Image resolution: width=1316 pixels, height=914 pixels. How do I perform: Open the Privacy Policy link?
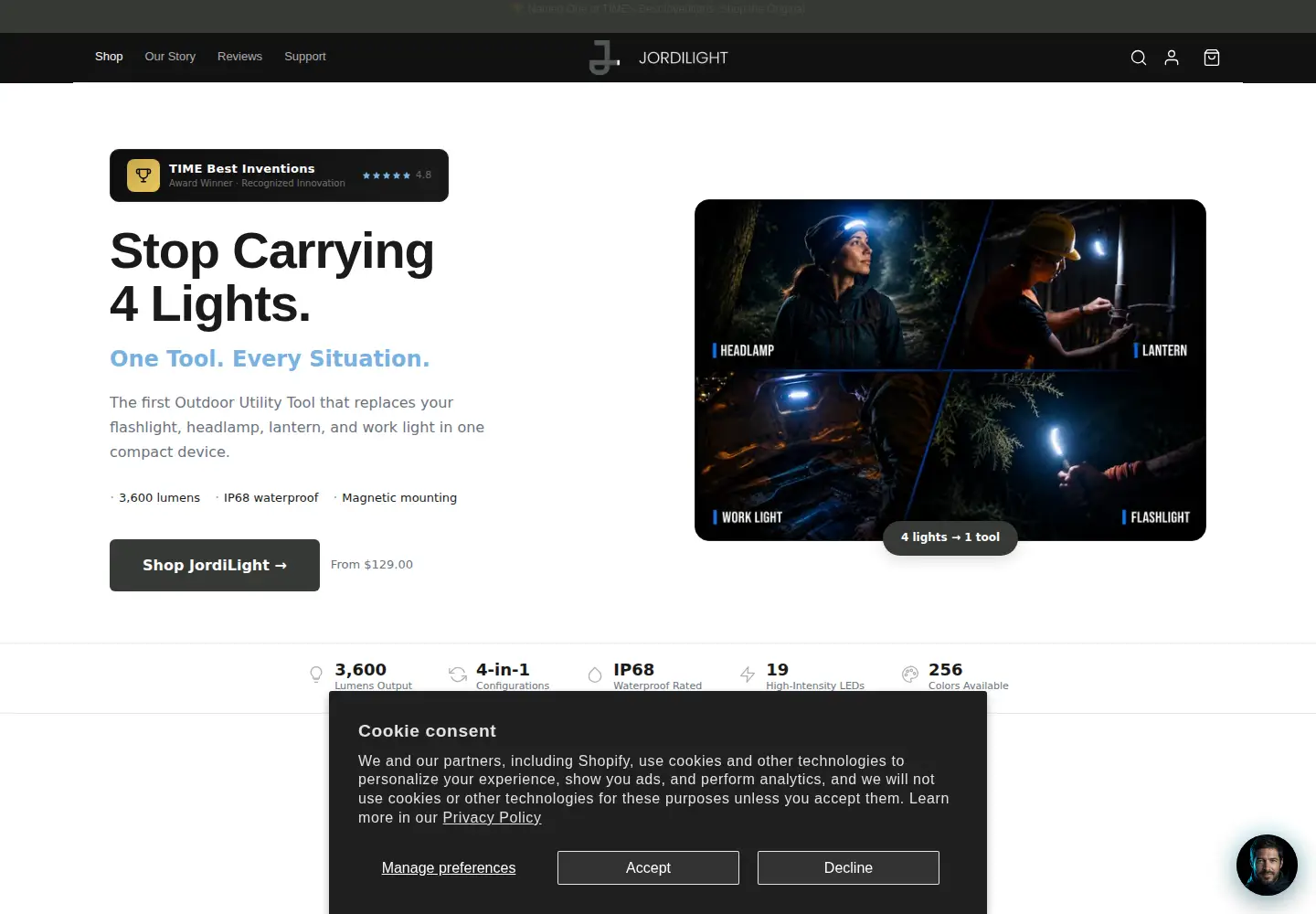(492, 818)
